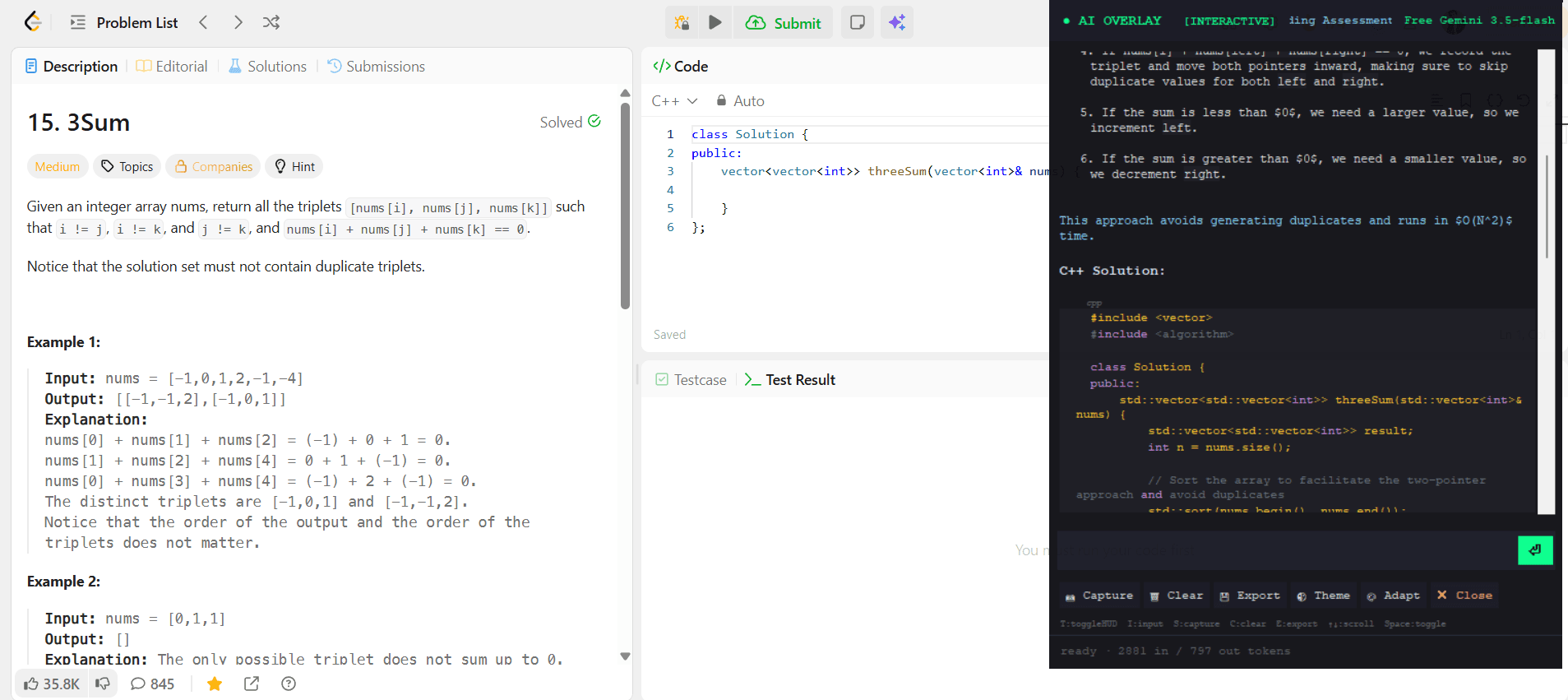Click the description scroll up arrow

point(625,93)
